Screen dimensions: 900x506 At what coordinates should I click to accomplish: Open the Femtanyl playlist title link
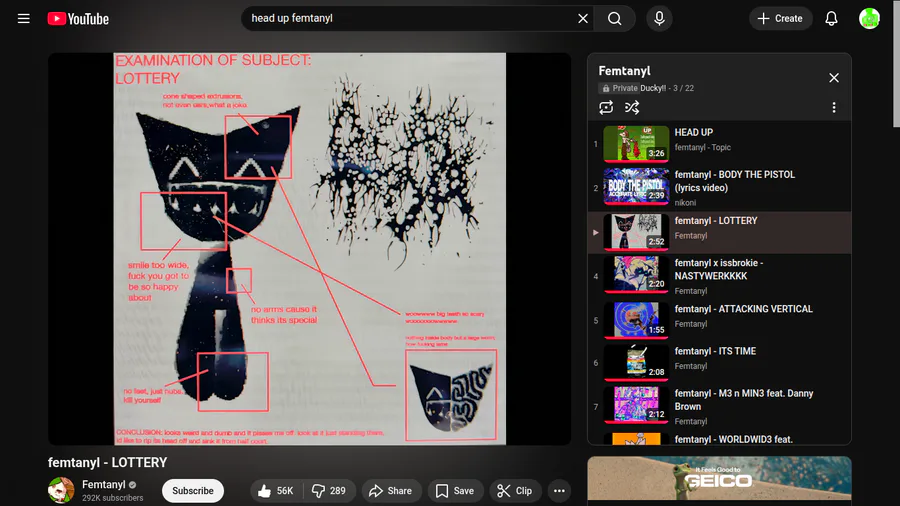pyautogui.click(x=624, y=71)
